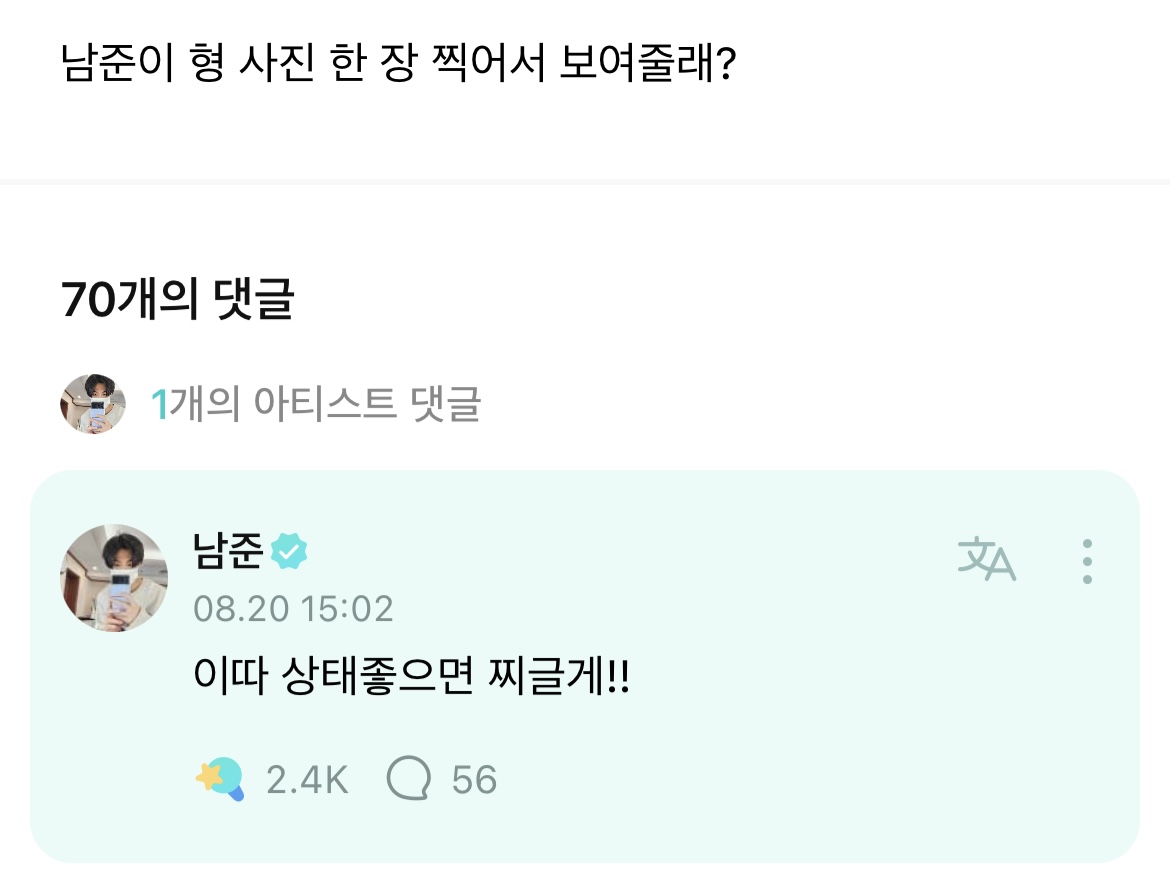Tap the translate icon on 남준's comment
Screen dimensions: 1170x887
tap(986, 560)
